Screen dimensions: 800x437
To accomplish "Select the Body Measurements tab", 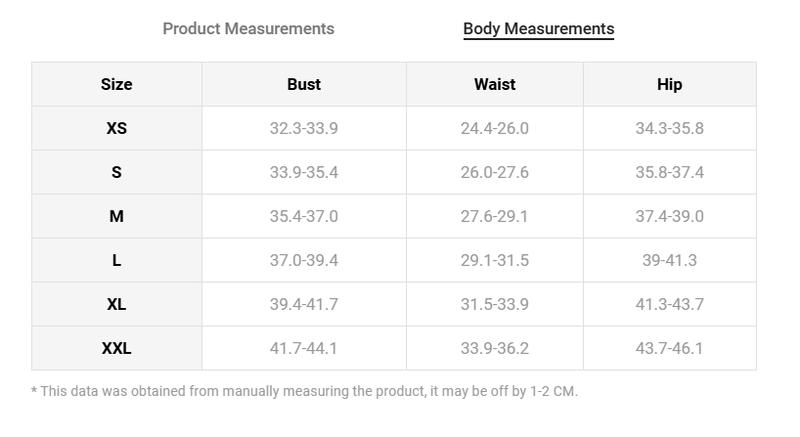I will click(538, 29).
